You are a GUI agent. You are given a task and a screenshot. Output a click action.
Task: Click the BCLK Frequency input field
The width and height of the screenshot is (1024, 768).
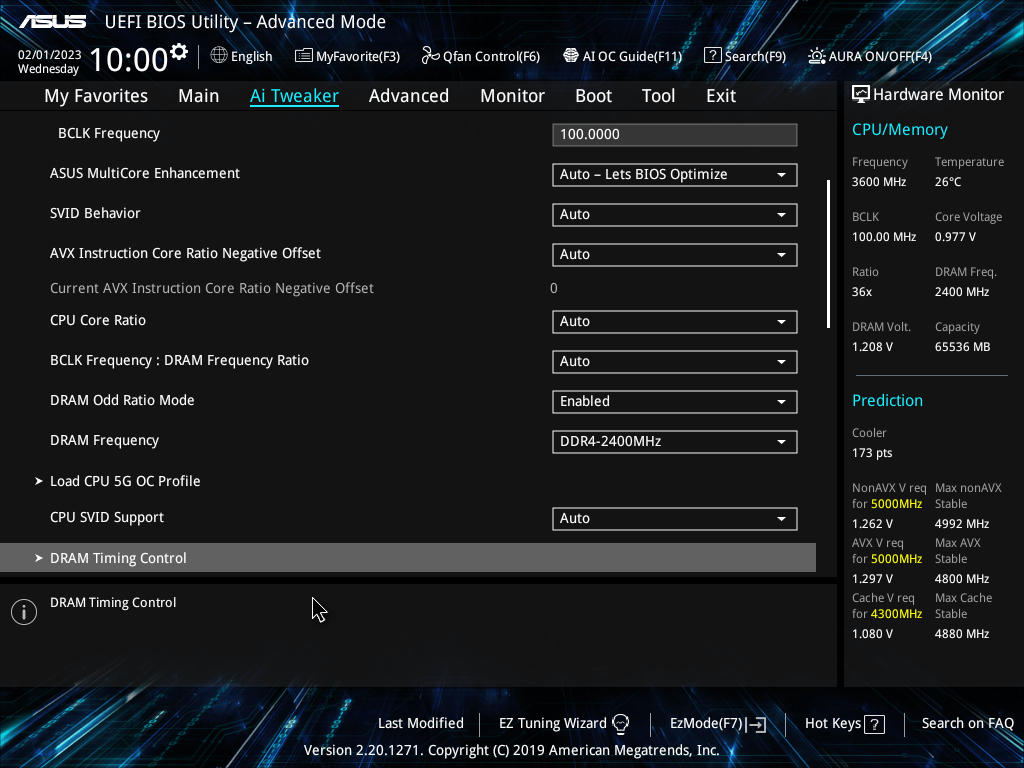(675, 135)
